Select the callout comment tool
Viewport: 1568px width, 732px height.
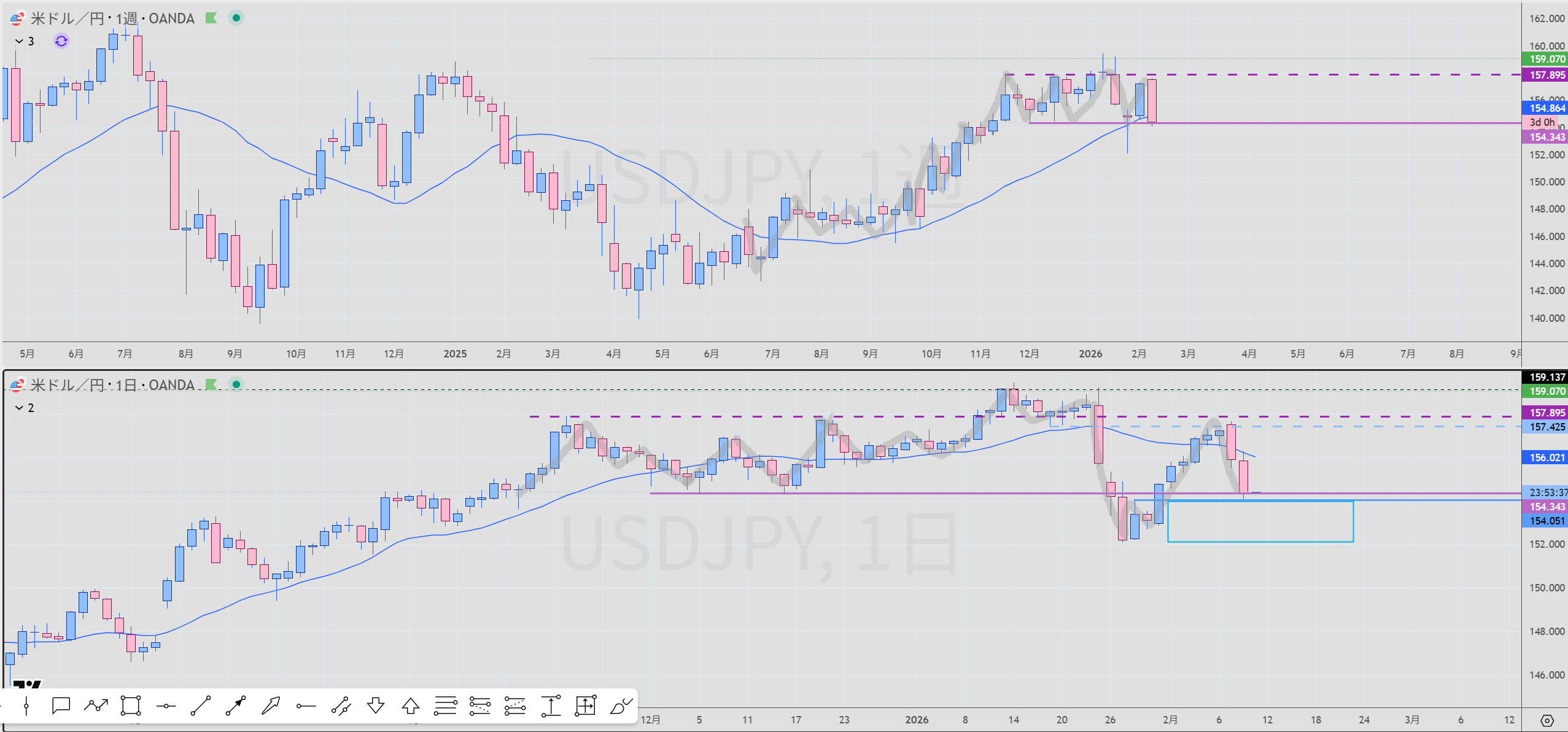pos(61,706)
